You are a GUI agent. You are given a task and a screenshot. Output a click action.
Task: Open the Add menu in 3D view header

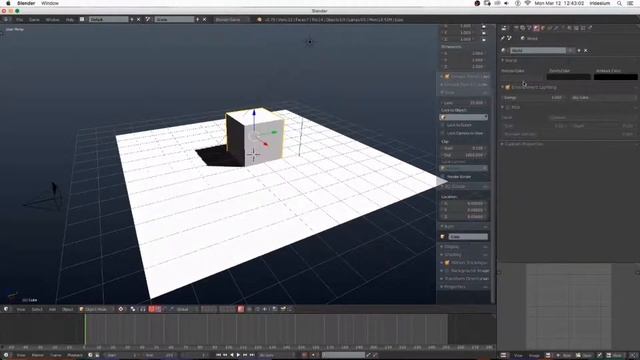tap(52, 309)
